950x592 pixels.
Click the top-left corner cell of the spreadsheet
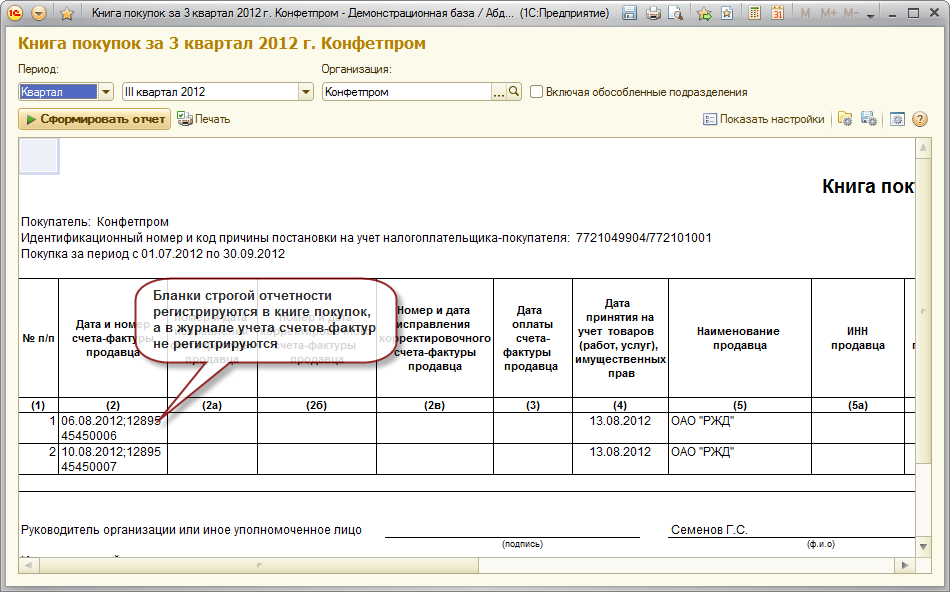tap(39, 156)
